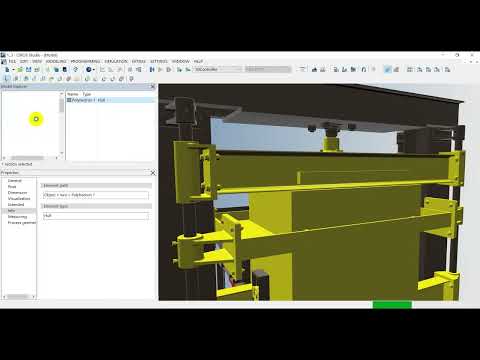This screenshot has width=480, height=360.
Task: Click the green Open folder toolbar icon
Action: point(20,69)
